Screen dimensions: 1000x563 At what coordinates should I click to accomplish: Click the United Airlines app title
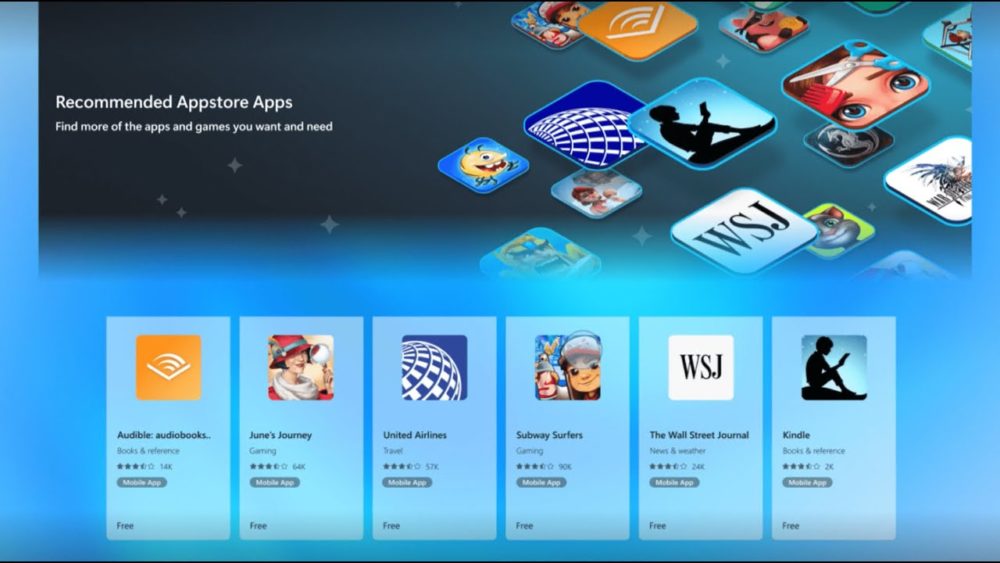415,435
